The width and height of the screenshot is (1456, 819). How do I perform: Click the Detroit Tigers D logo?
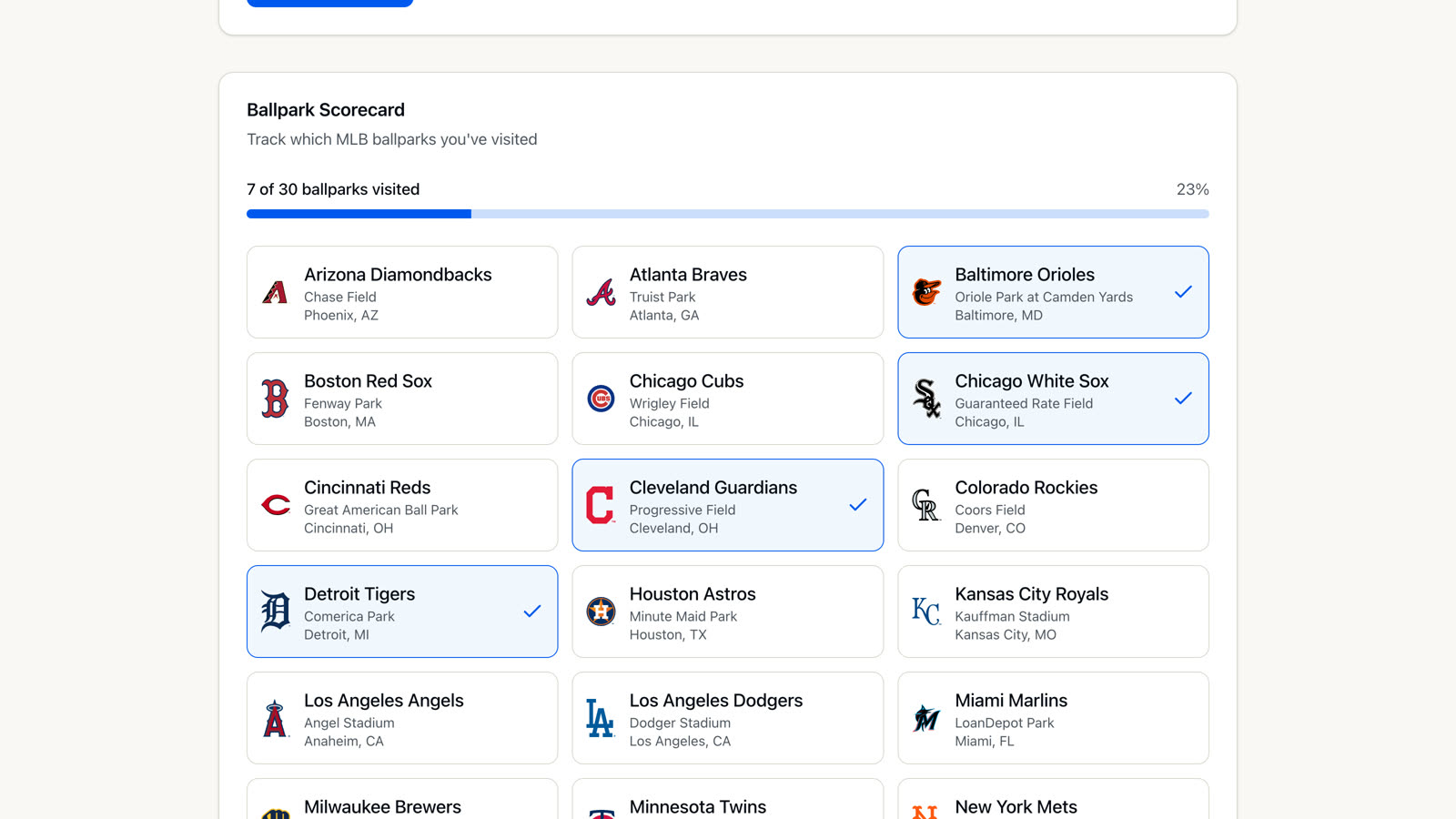click(x=276, y=612)
